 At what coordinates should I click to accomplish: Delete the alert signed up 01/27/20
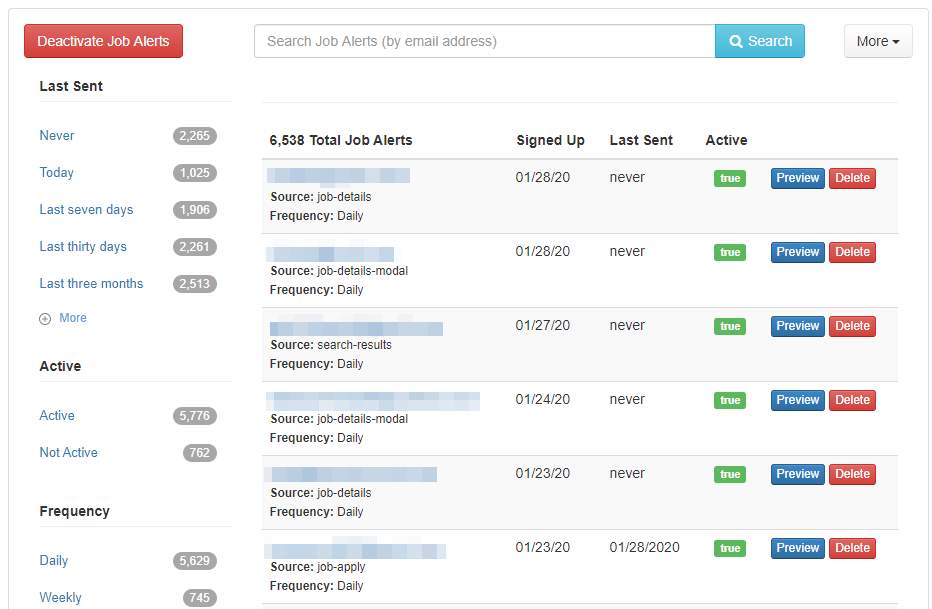[x=852, y=325]
